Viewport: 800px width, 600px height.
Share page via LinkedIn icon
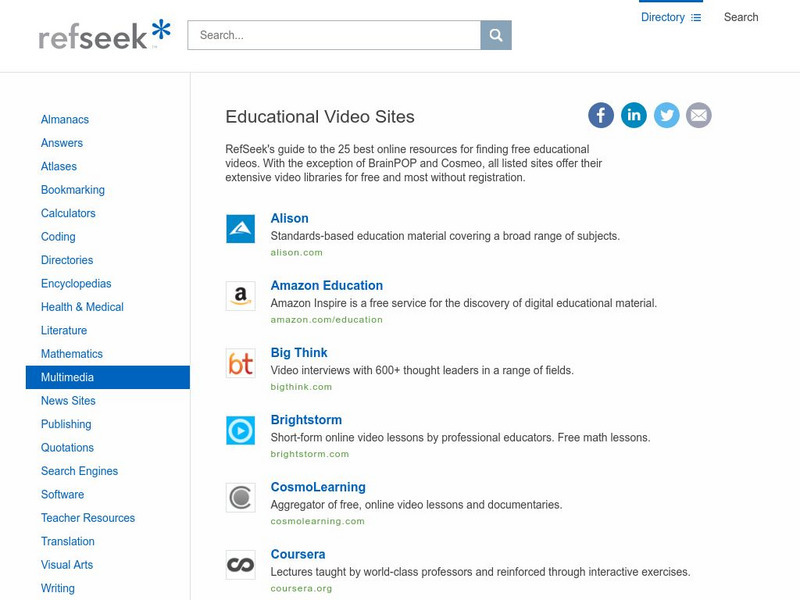[634, 115]
